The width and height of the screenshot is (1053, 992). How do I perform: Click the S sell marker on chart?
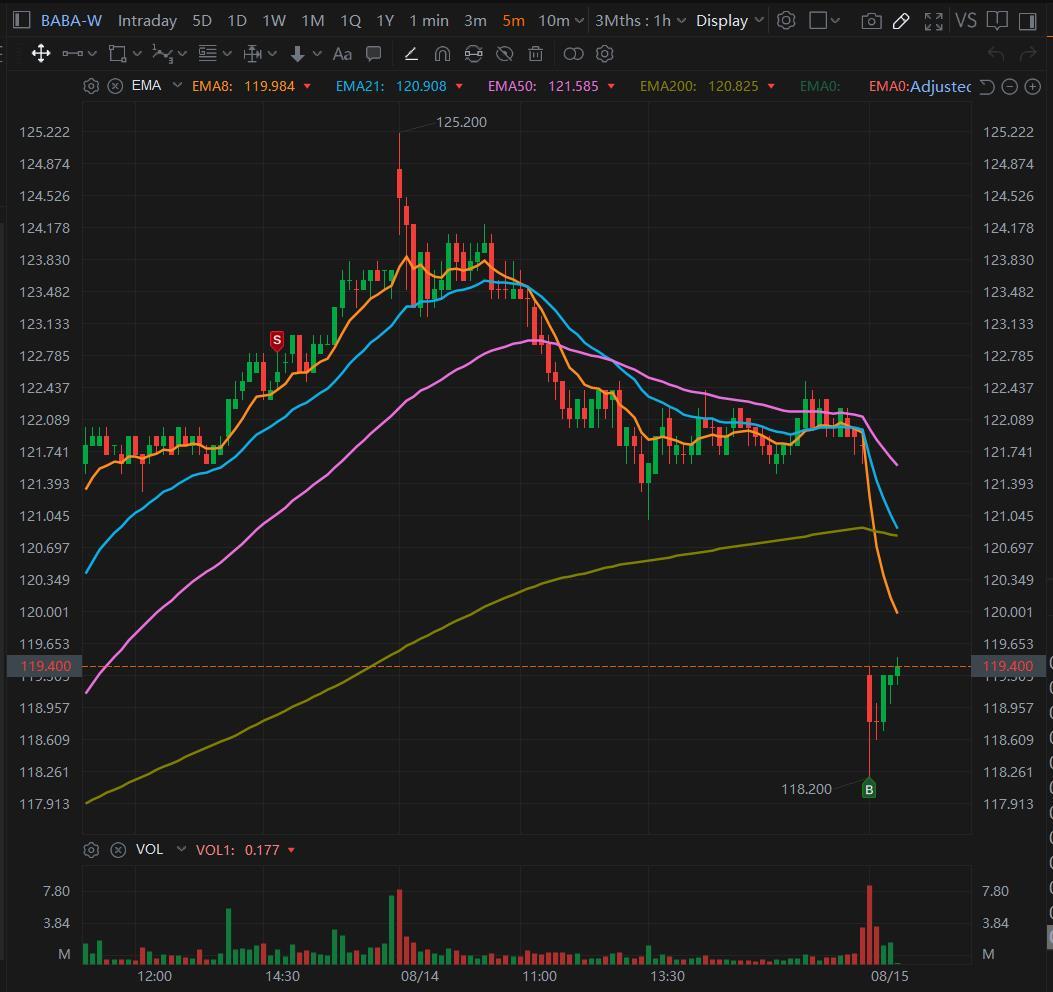pyautogui.click(x=277, y=341)
